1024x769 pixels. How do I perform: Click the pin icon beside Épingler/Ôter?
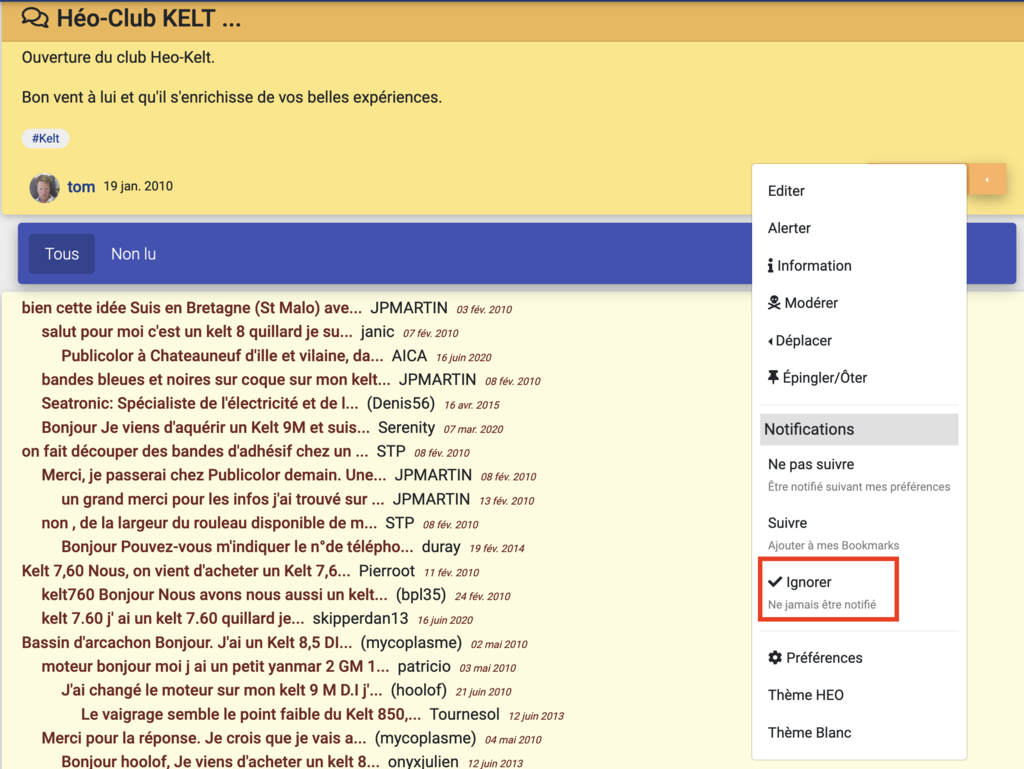pos(773,377)
